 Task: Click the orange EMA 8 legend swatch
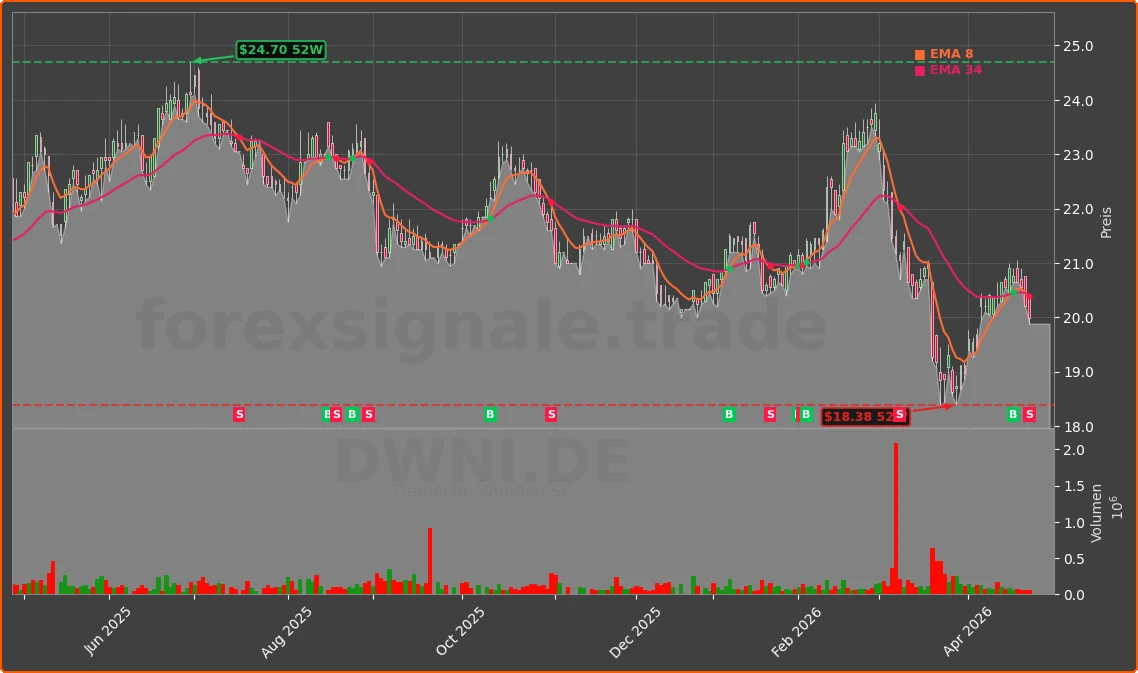coord(920,54)
